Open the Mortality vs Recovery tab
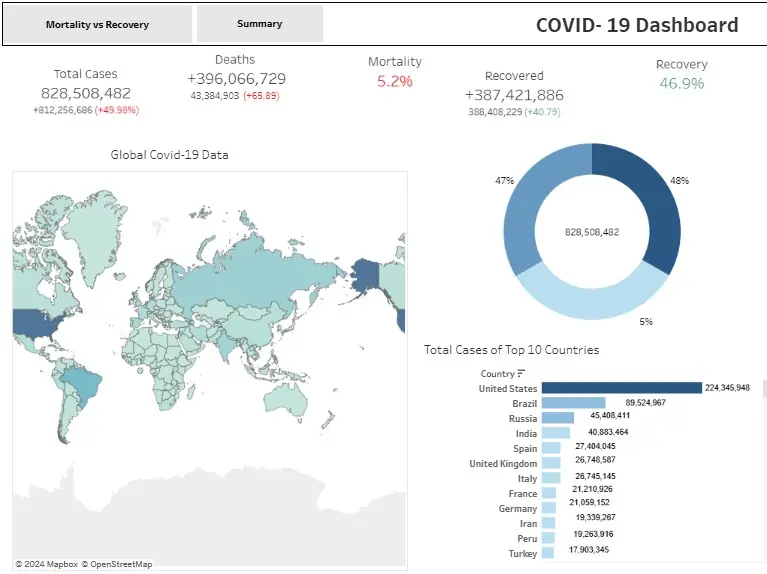This screenshot has width=767, height=574. [x=97, y=24]
